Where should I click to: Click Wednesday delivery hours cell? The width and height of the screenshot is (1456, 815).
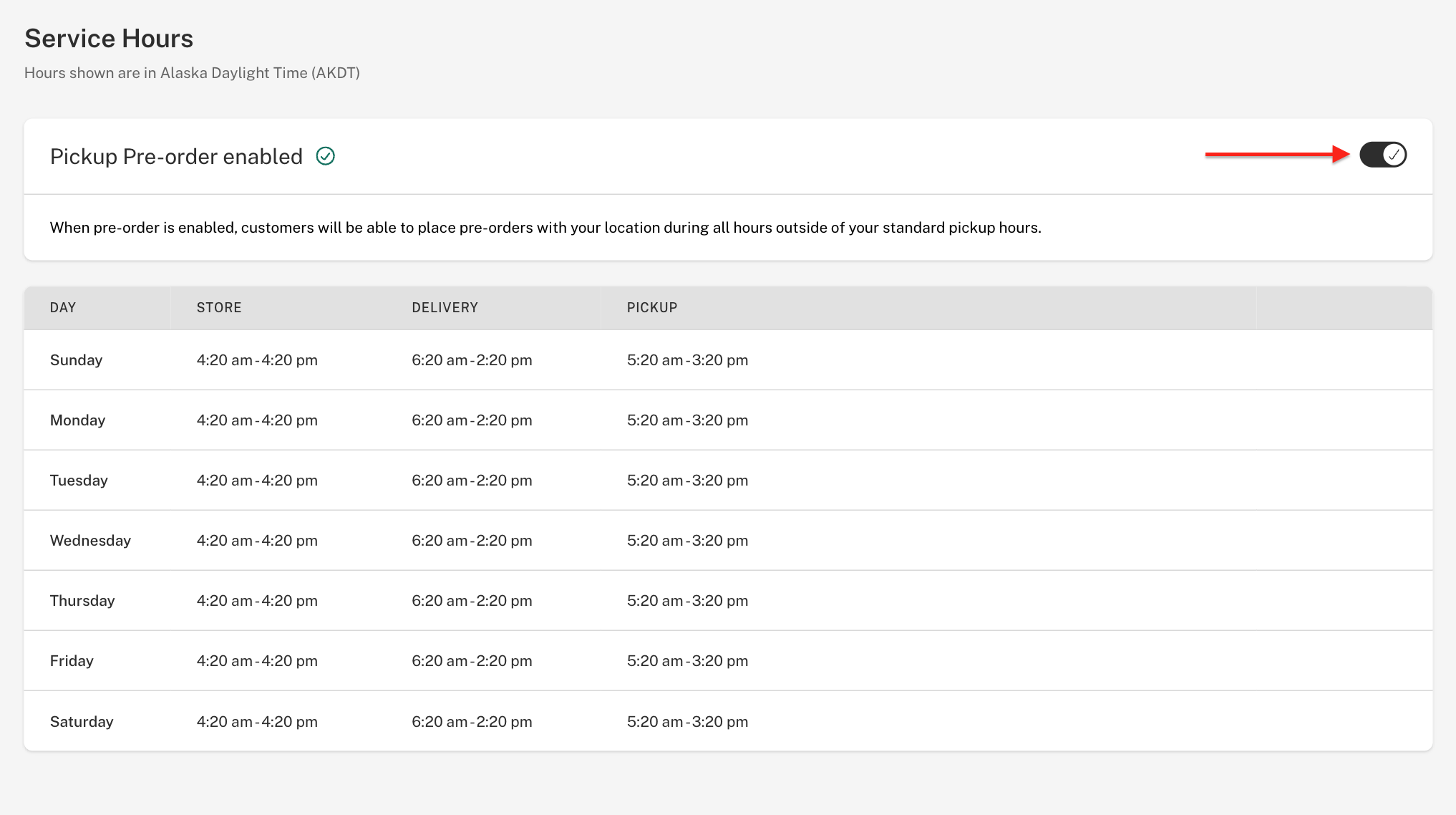click(472, 541)
